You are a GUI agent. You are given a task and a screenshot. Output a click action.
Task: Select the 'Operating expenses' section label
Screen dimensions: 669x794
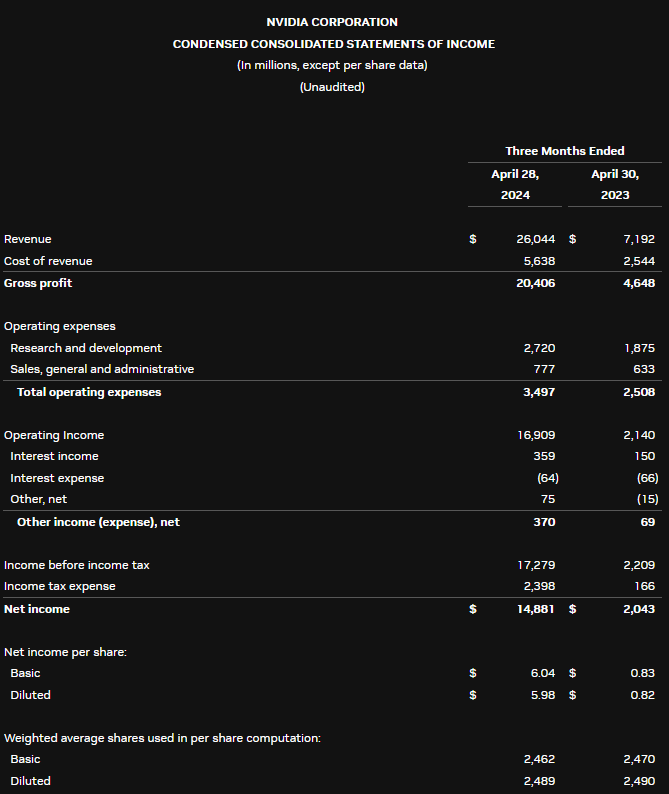(60, 326)
